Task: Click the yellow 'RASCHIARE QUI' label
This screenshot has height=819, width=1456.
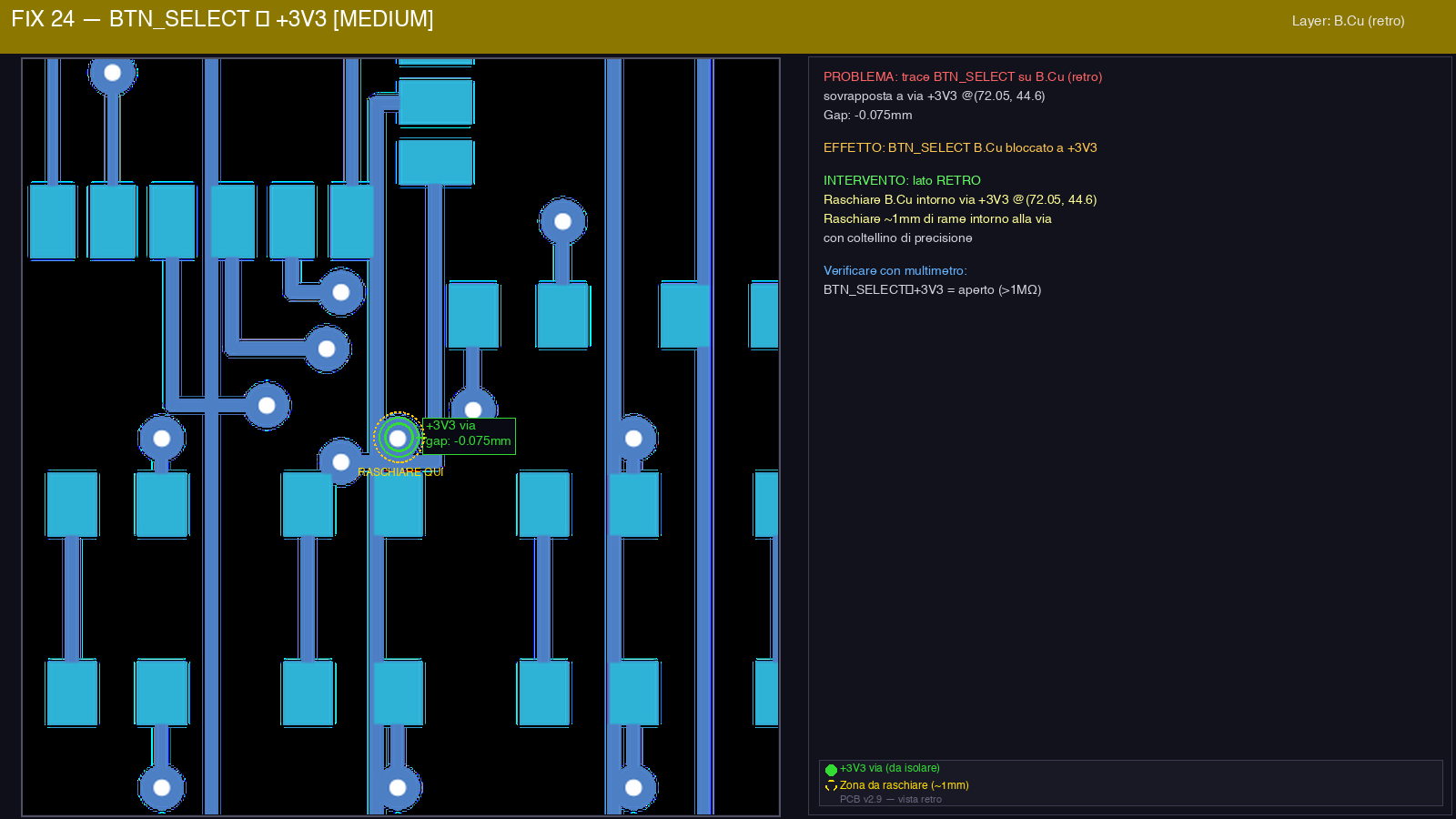Action: click(400, 472)
